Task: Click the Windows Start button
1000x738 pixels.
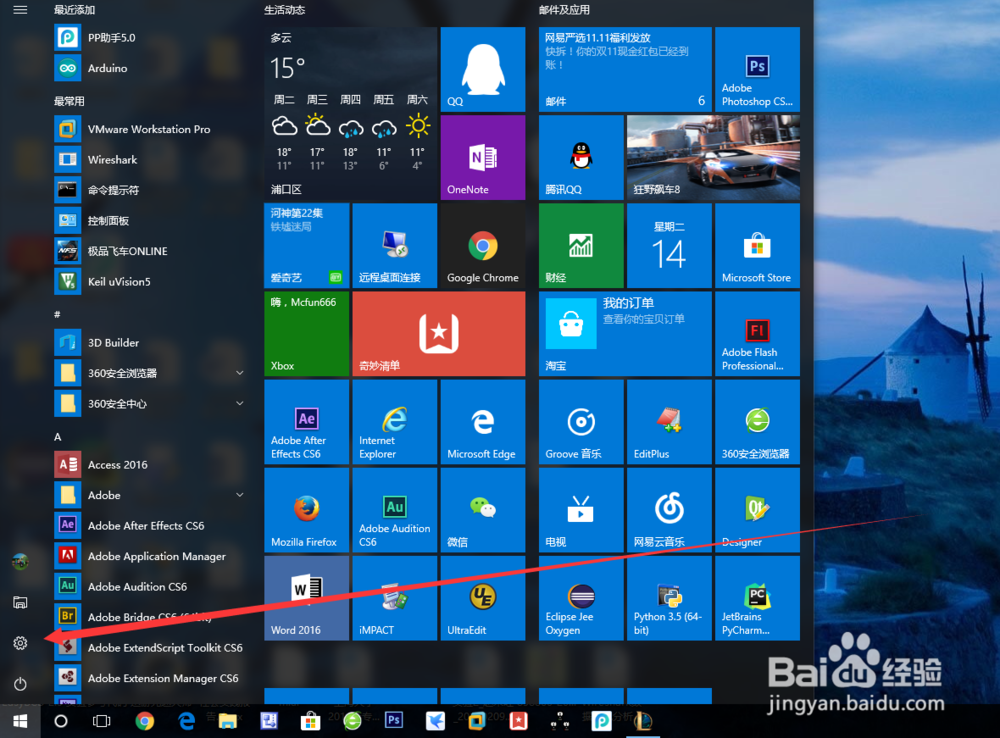Action: [x=20, y=721]
